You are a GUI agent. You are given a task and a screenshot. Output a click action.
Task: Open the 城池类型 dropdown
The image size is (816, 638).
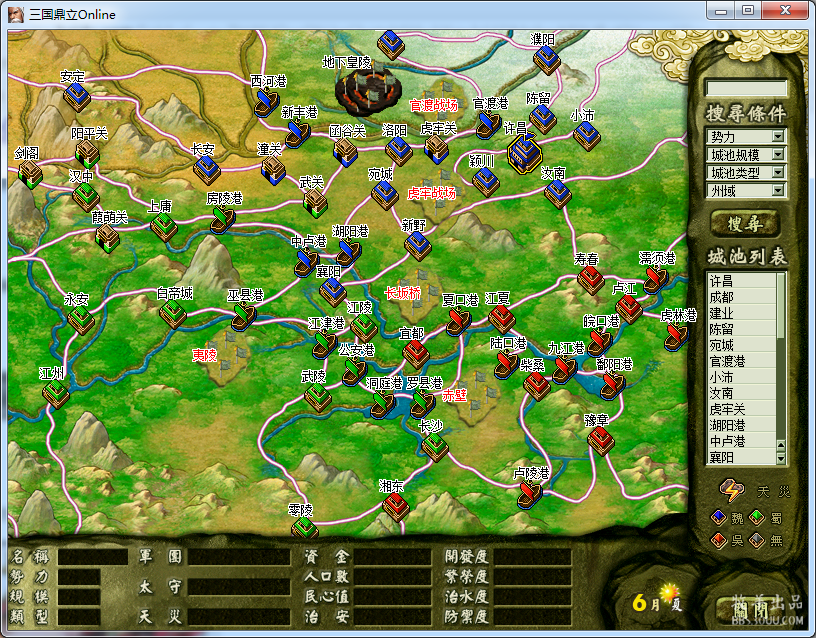(x=745, y=172)
